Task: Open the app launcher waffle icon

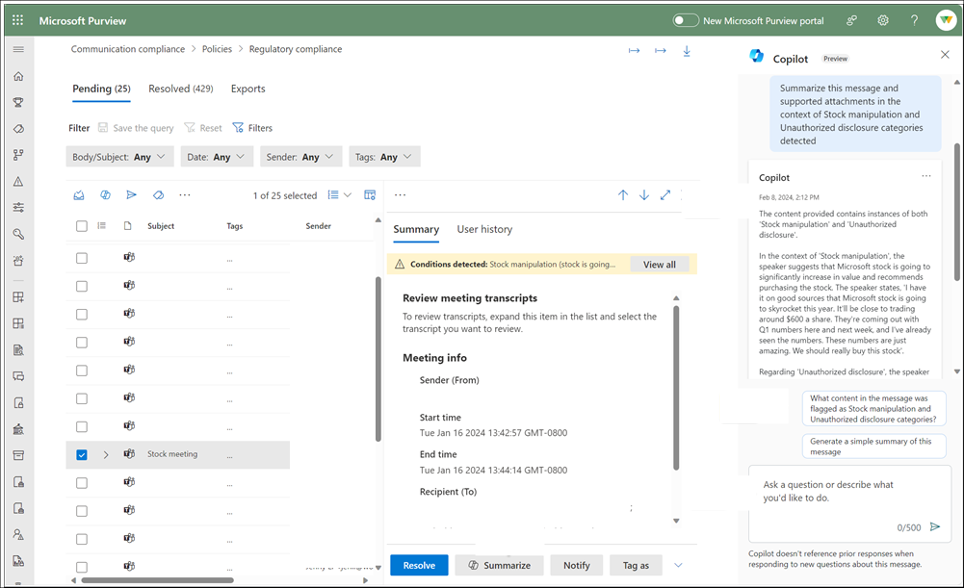Action: (x=18, y=20)
